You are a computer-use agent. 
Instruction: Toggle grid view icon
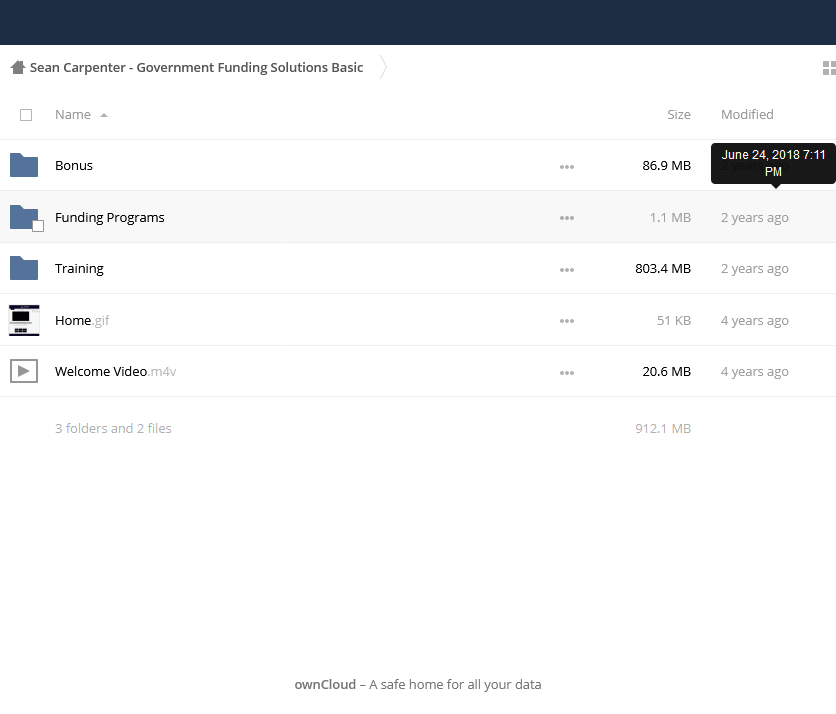point(828,68)
